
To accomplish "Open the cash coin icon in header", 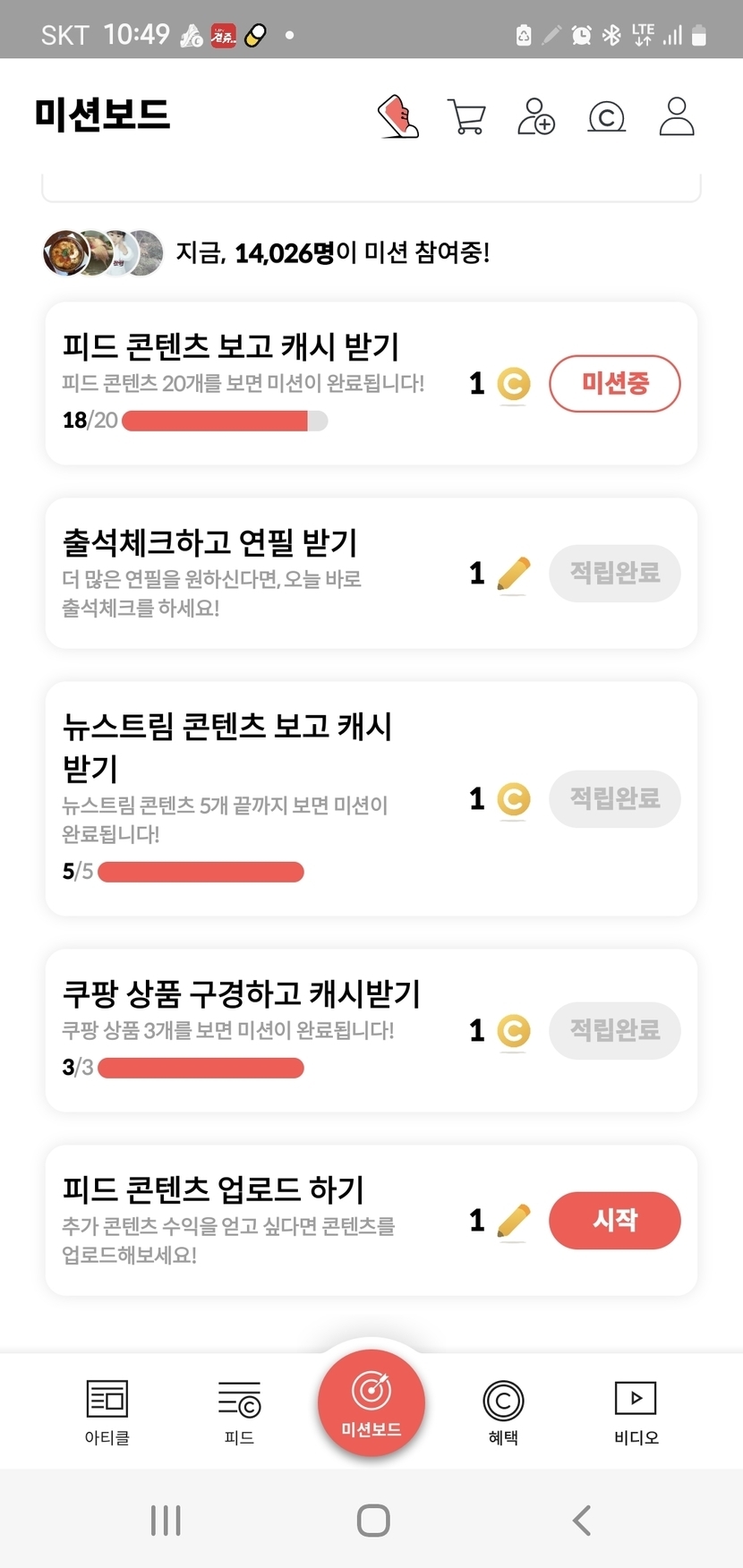I will coord(606,117).
